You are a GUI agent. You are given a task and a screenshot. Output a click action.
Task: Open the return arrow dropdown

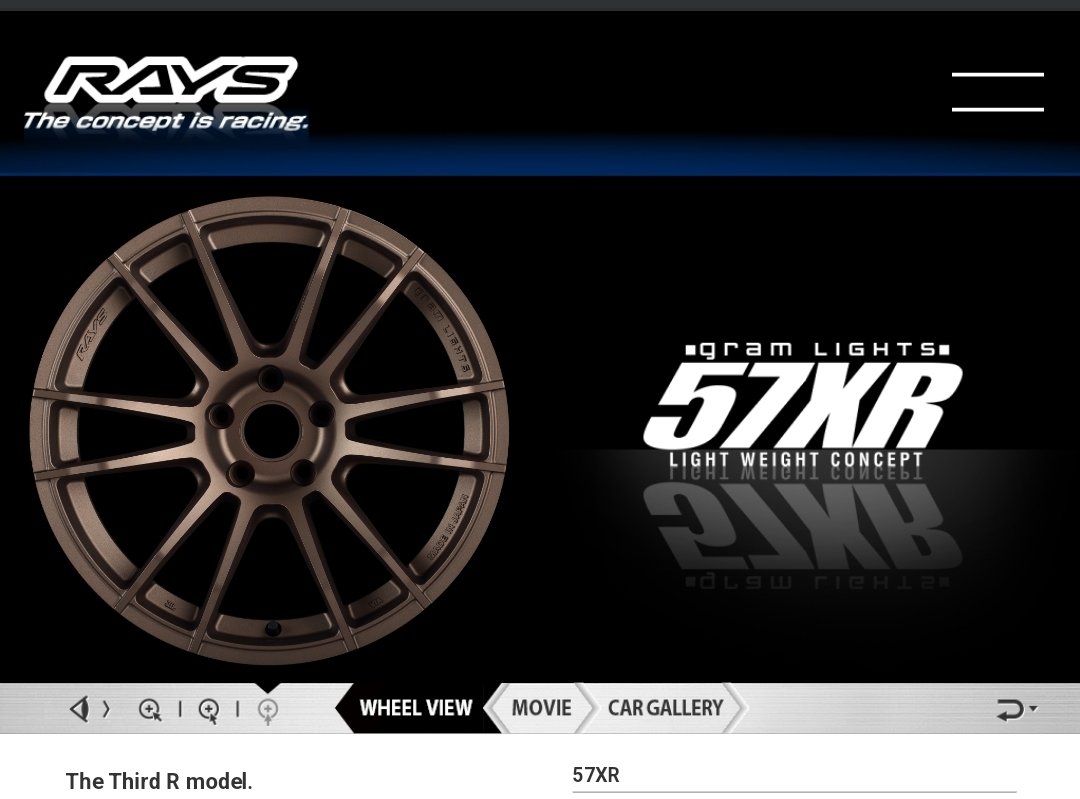pyautogui.click(x=1017, y=709)
